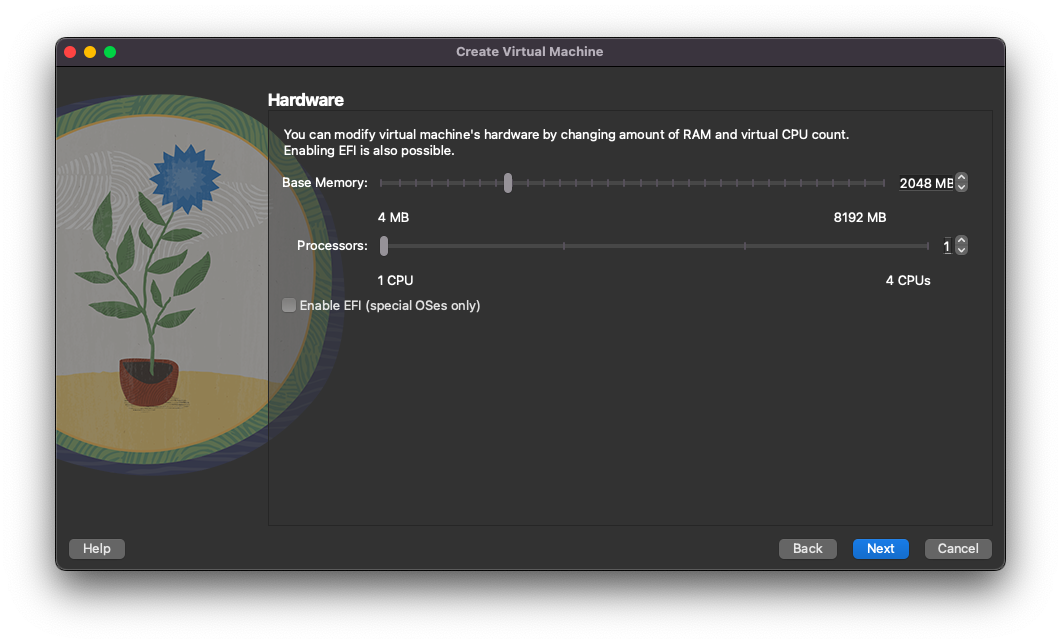
Task: Click the Base Memory slider handle
Action: [508, 183]
